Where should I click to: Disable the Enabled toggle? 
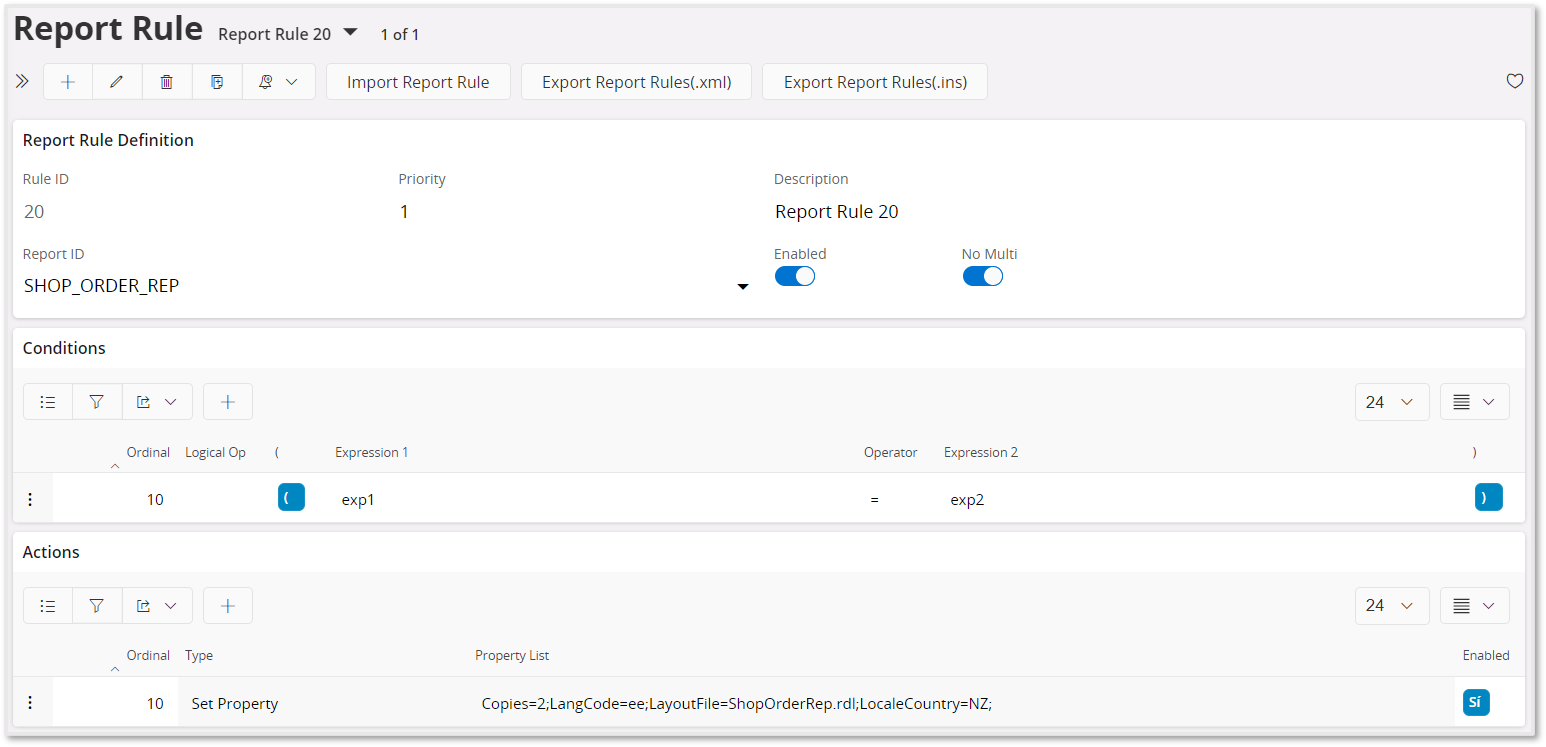[795, 275]
